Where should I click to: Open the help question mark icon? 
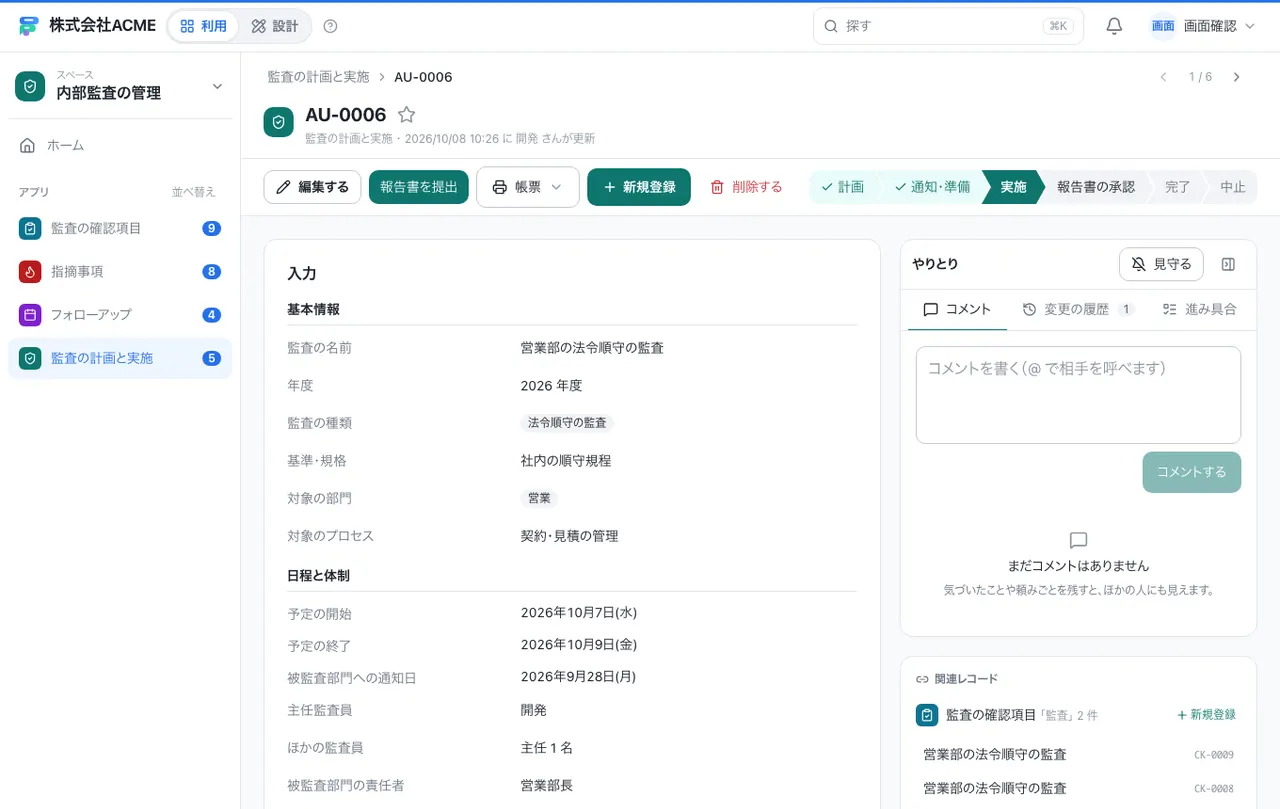[331, 26]
